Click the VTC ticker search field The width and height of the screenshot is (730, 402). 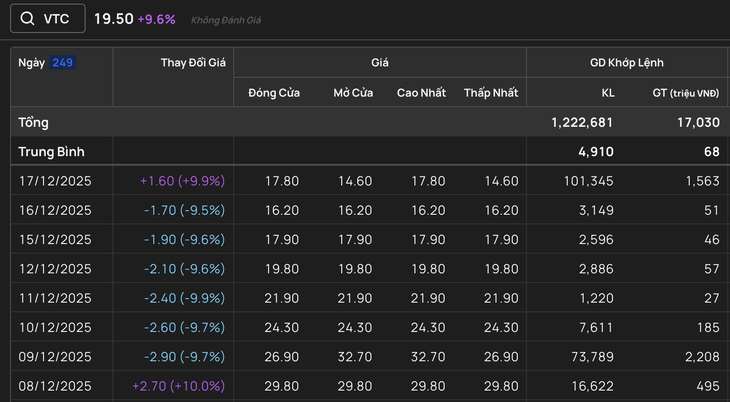coord(56,19)
